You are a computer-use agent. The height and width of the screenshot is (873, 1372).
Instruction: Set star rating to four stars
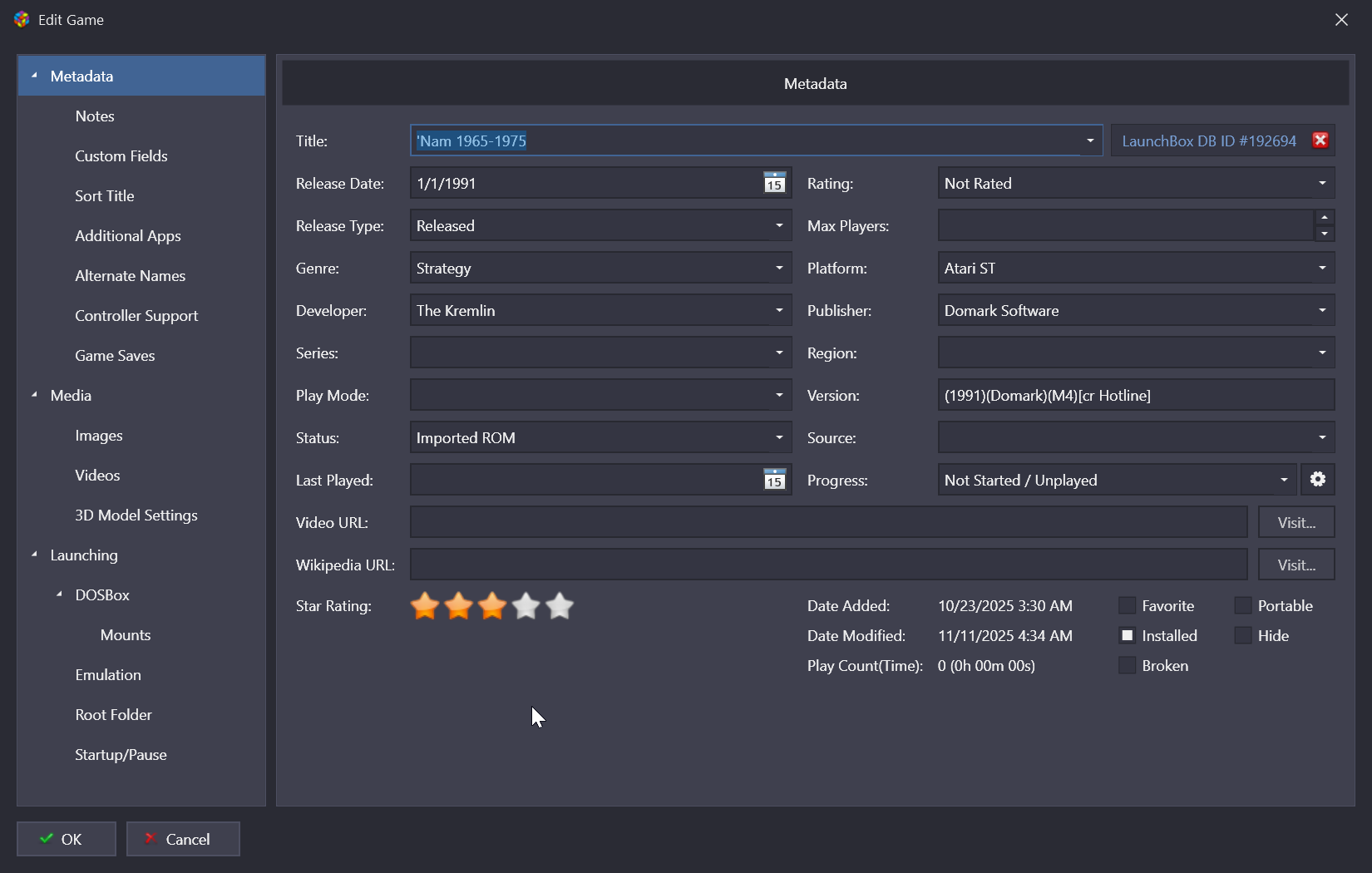pyautogui.click(x=526, y=606)
